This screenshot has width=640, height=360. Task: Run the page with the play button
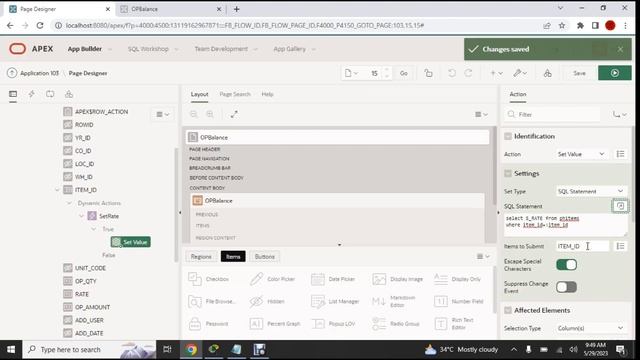tap(615, 73)
